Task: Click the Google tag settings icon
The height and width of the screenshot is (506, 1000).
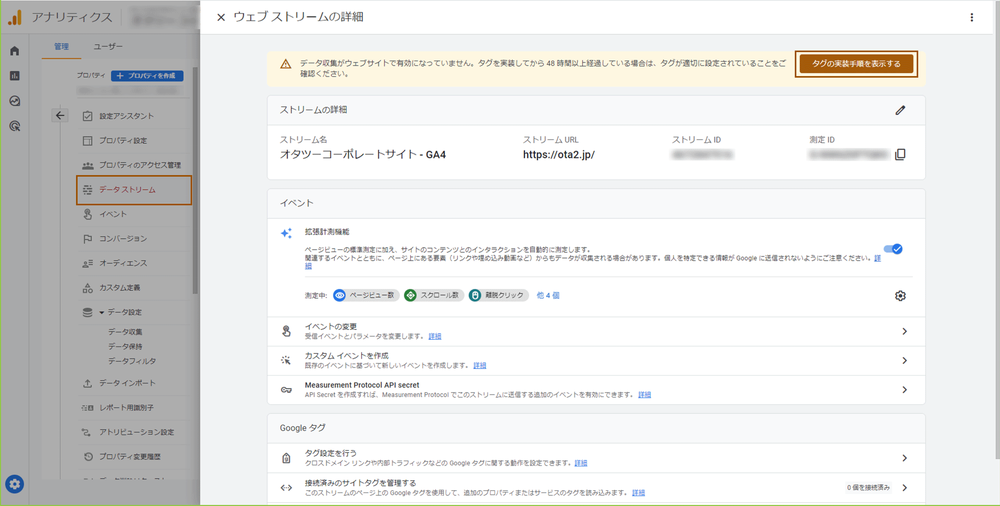Action: 286,458
